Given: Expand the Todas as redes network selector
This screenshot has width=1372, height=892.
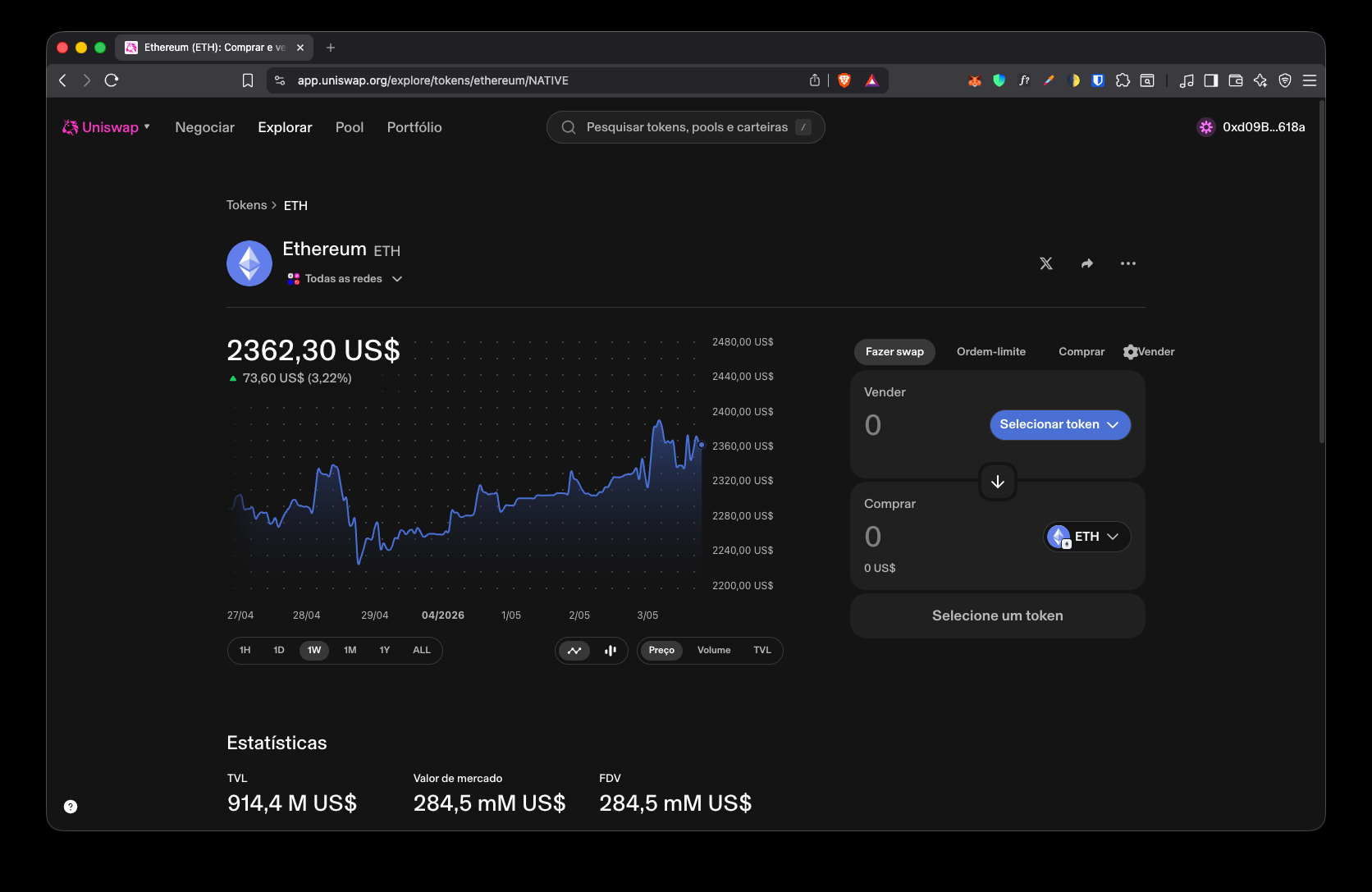Looking at the screenshot, I should tap(345, 279).
